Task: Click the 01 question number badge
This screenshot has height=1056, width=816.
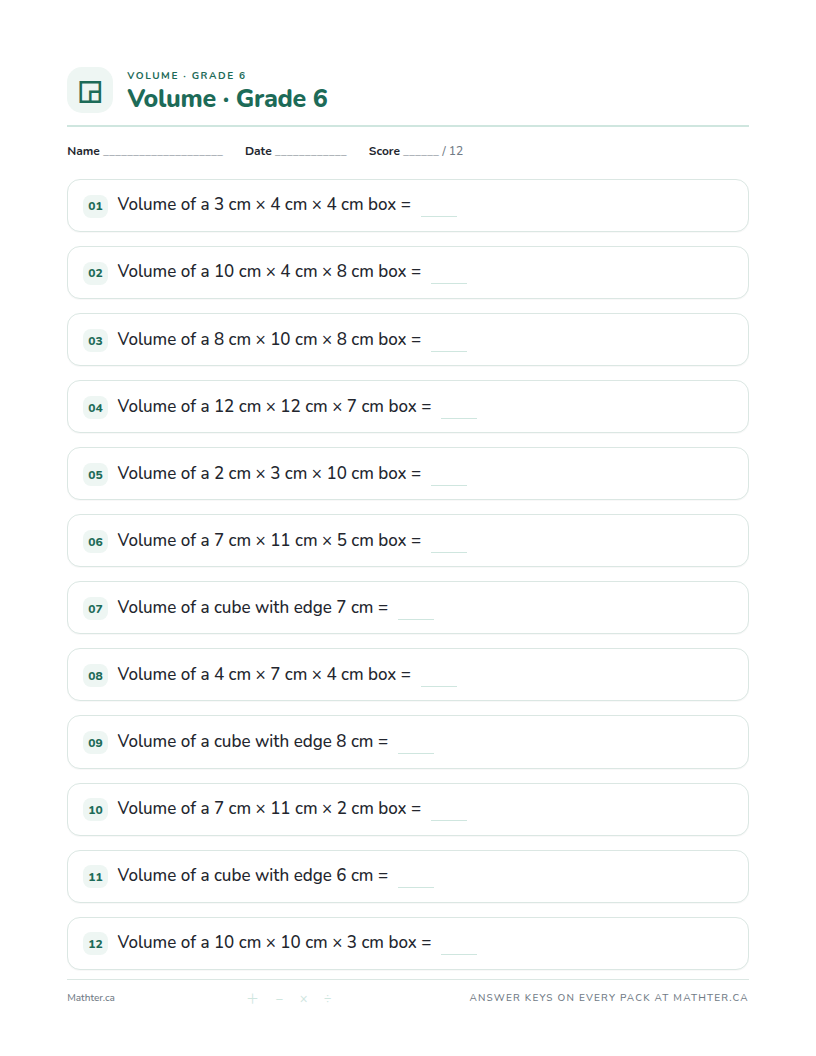Action: (96, 205)
